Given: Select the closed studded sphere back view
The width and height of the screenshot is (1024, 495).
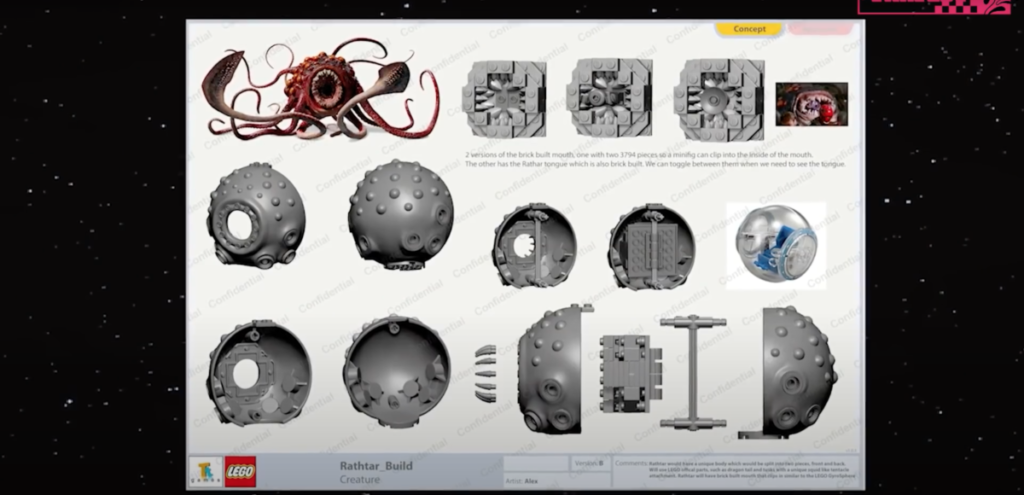Looking at the screenshot, I should [x=400, y=214].
